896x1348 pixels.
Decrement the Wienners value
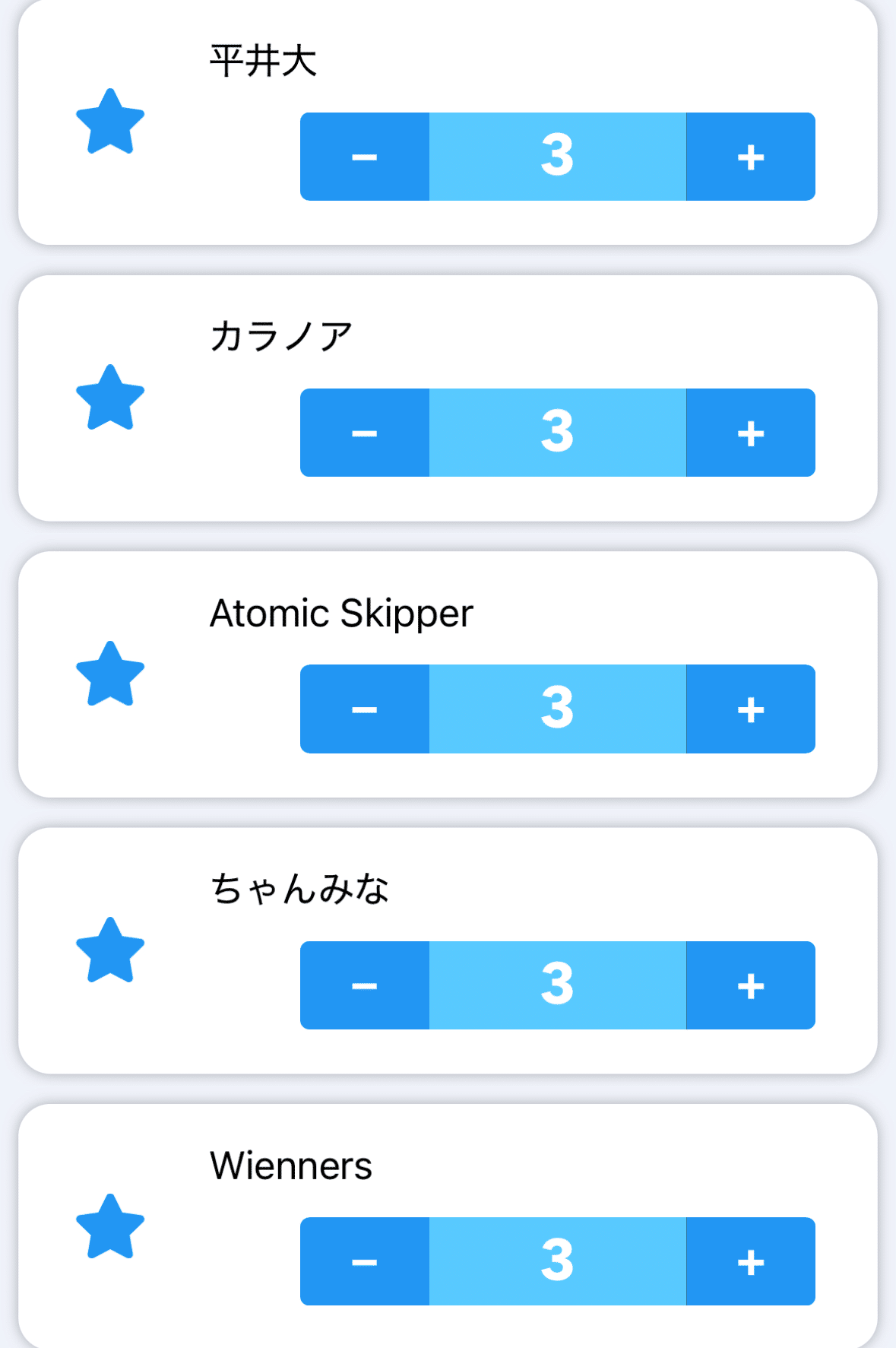coord(365,1261)
